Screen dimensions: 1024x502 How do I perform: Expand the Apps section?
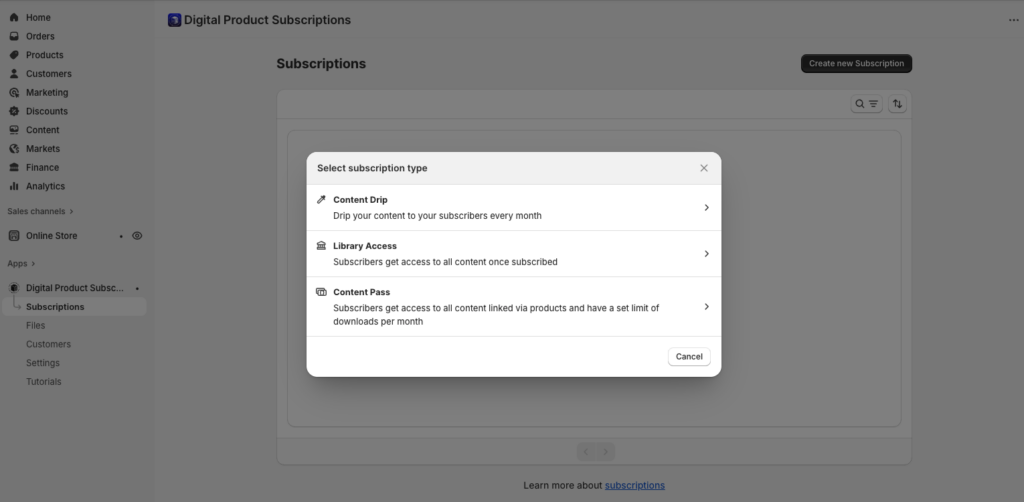click(21, 264)
